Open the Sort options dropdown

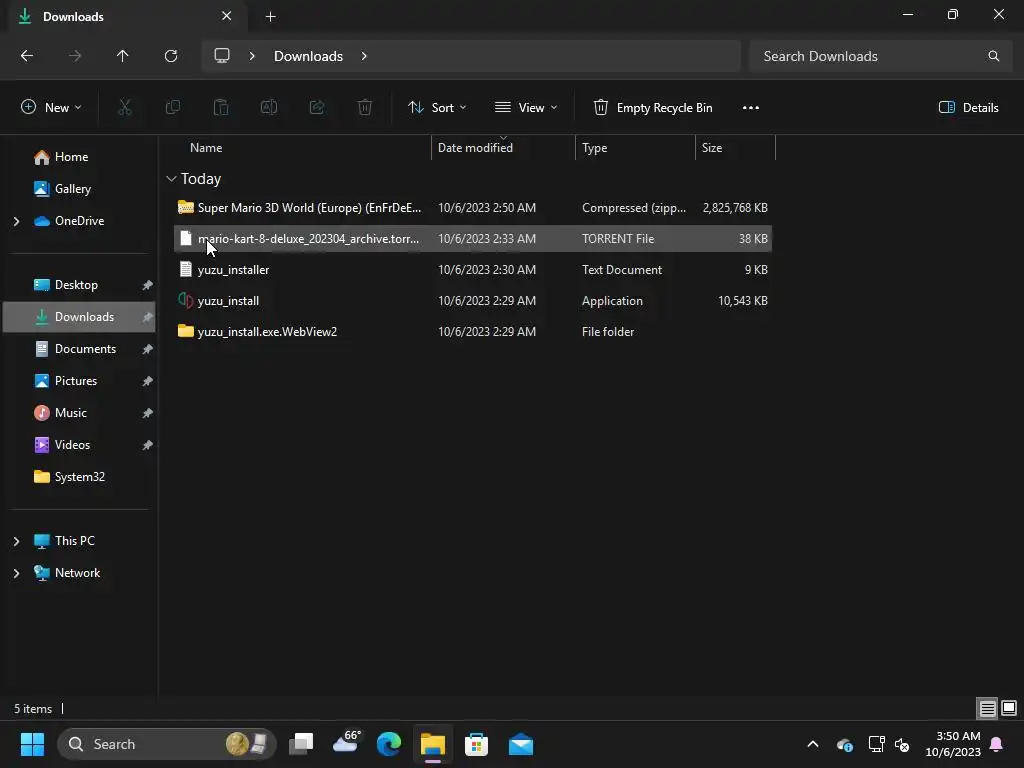click(x=437, y=108)
